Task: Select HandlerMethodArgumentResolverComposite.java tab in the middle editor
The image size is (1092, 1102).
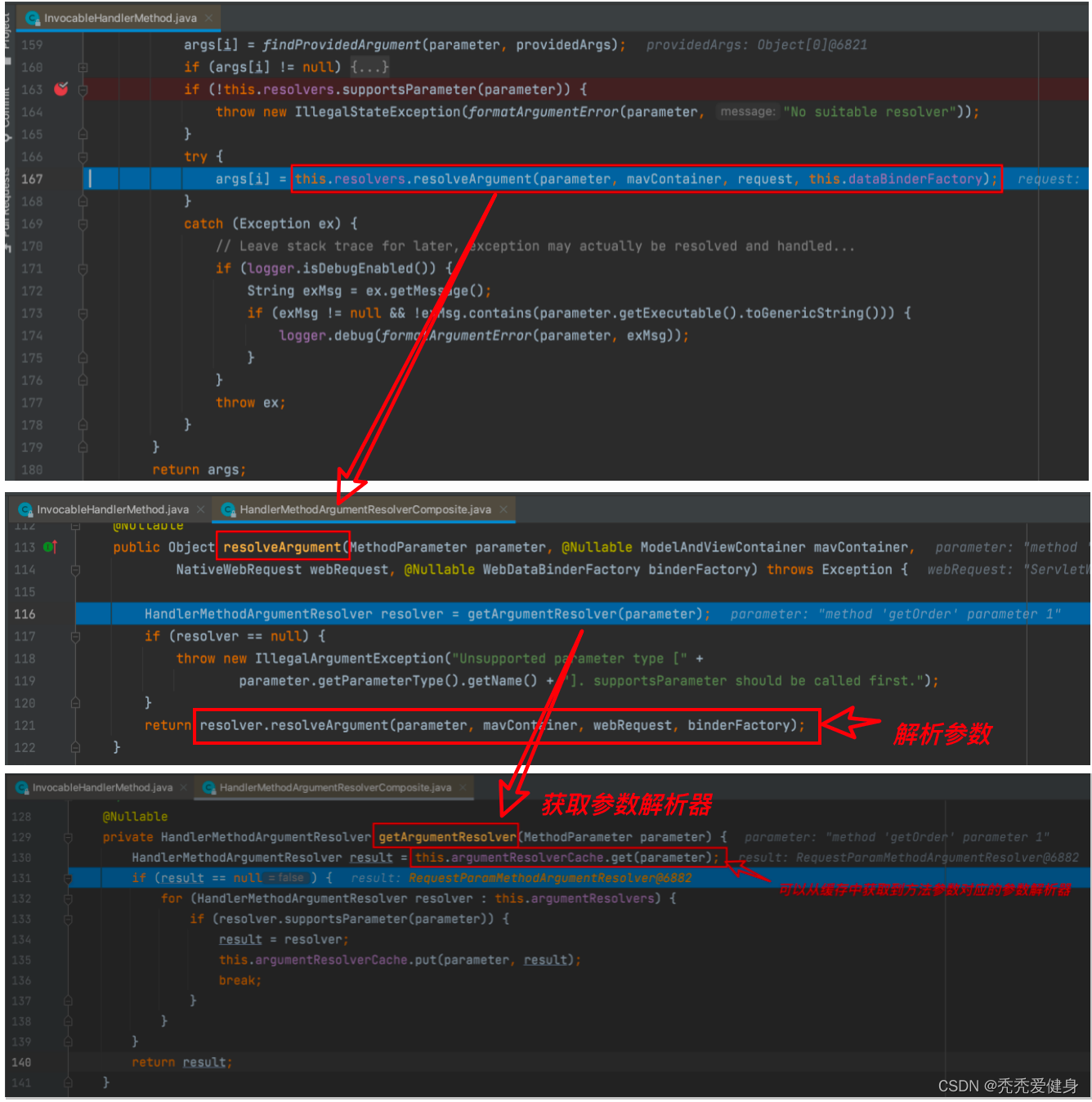Action: coord(365,509)
